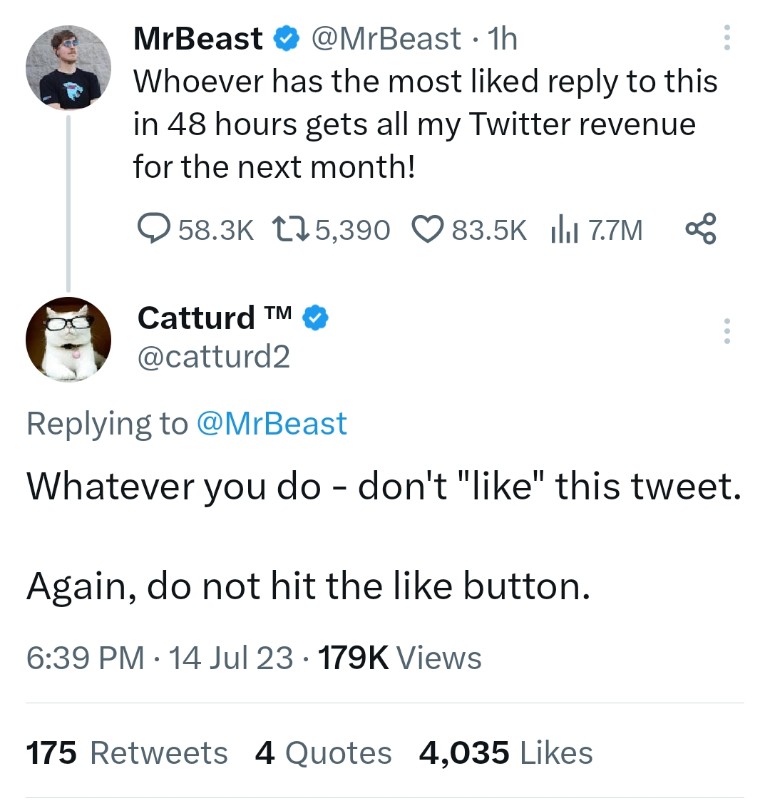Open MrBeast's profile picture
Image resolution: width=770 pixels, height=810 pixels.
pyautogui.click(x=67, y=67)
